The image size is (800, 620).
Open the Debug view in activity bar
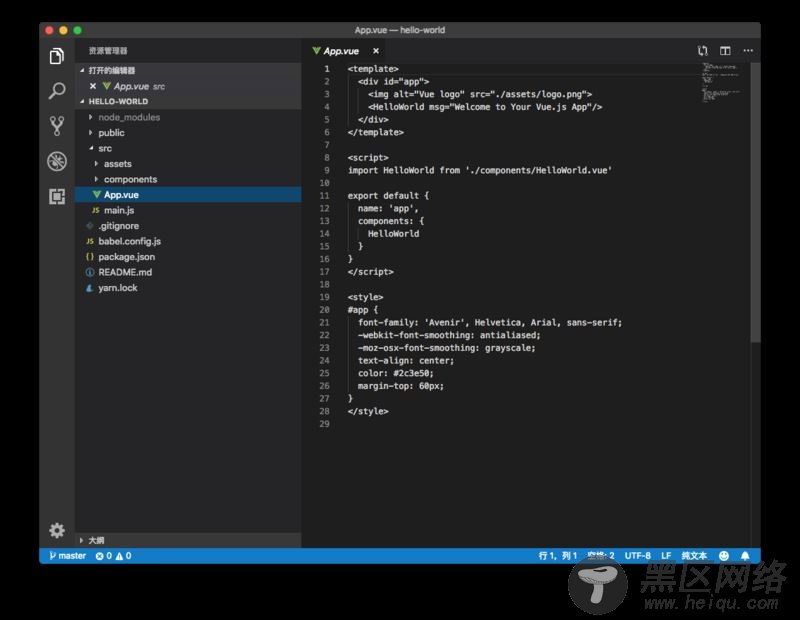click(x=57, y=161)
